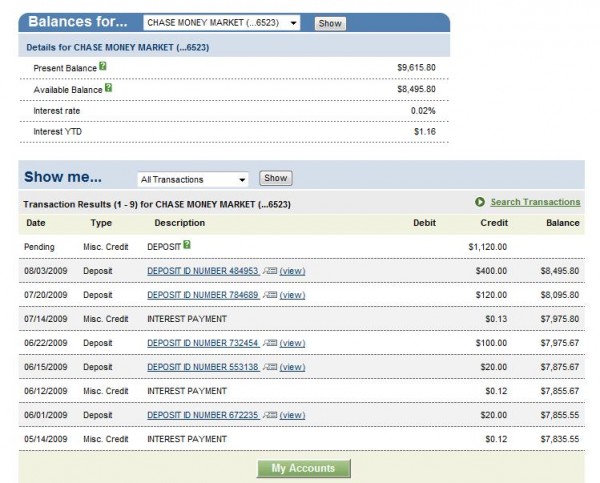The width and height of the screenshot is (600, 483).
Task: Expand the All Transactions filter dropdown
Action: click(193, 179)
